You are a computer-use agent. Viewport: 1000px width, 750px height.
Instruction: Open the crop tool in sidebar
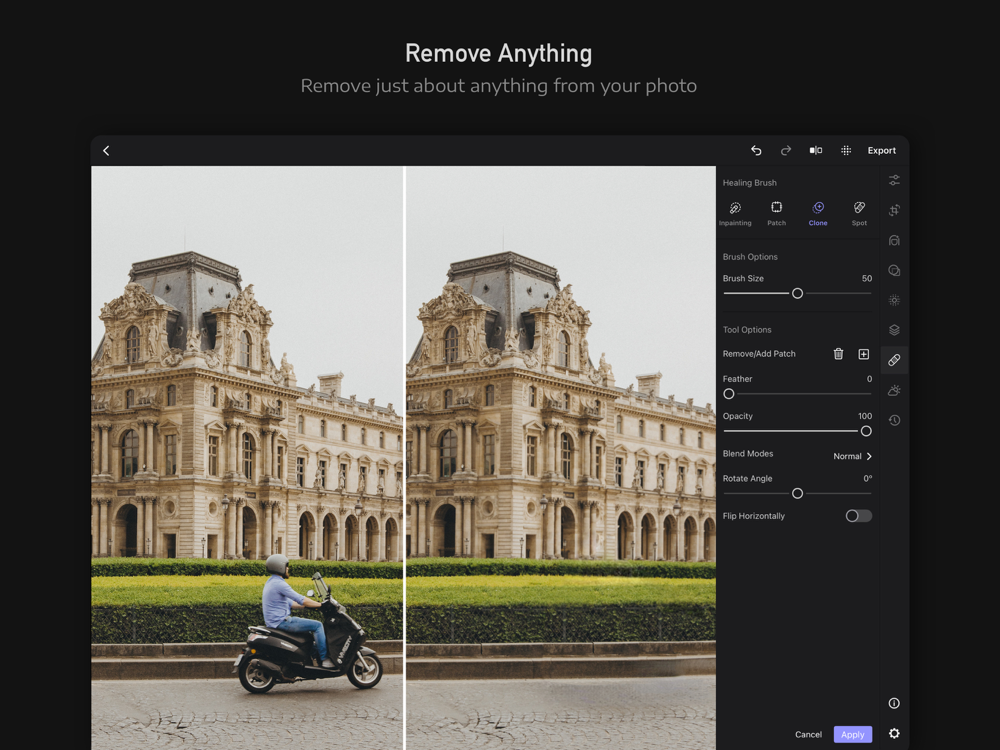894,210
